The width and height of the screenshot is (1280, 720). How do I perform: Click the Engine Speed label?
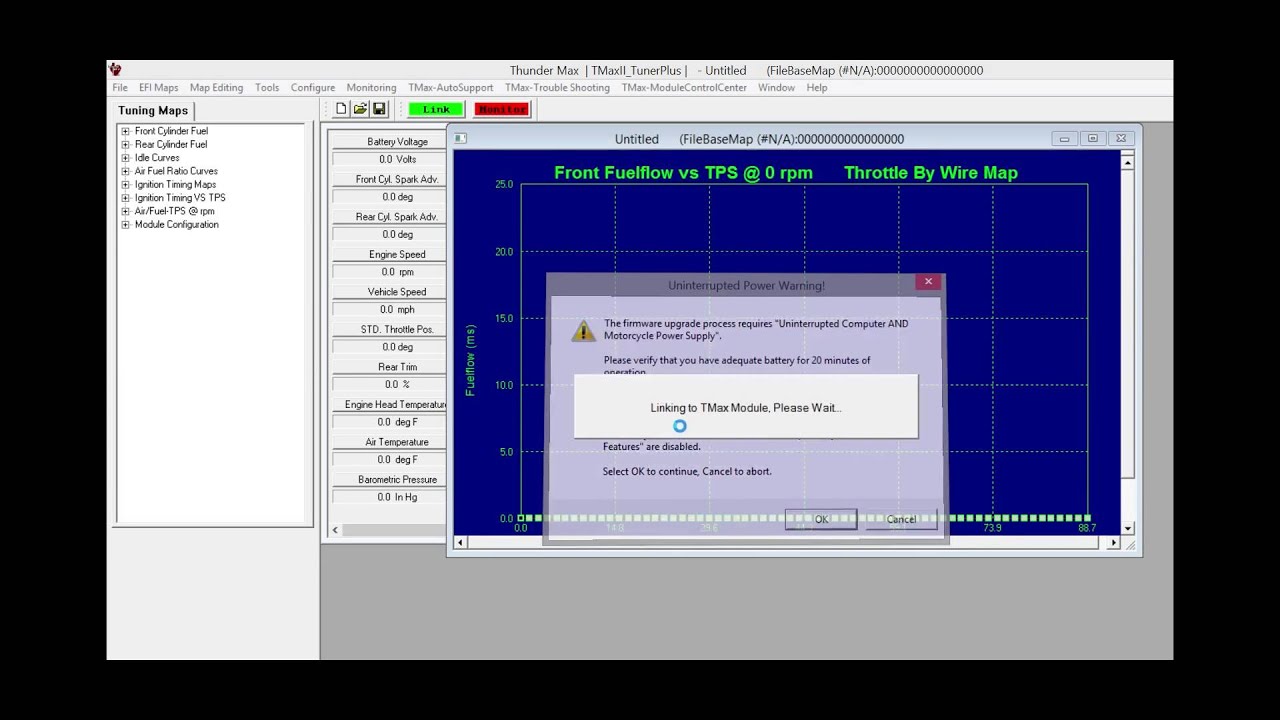point(397,254)
